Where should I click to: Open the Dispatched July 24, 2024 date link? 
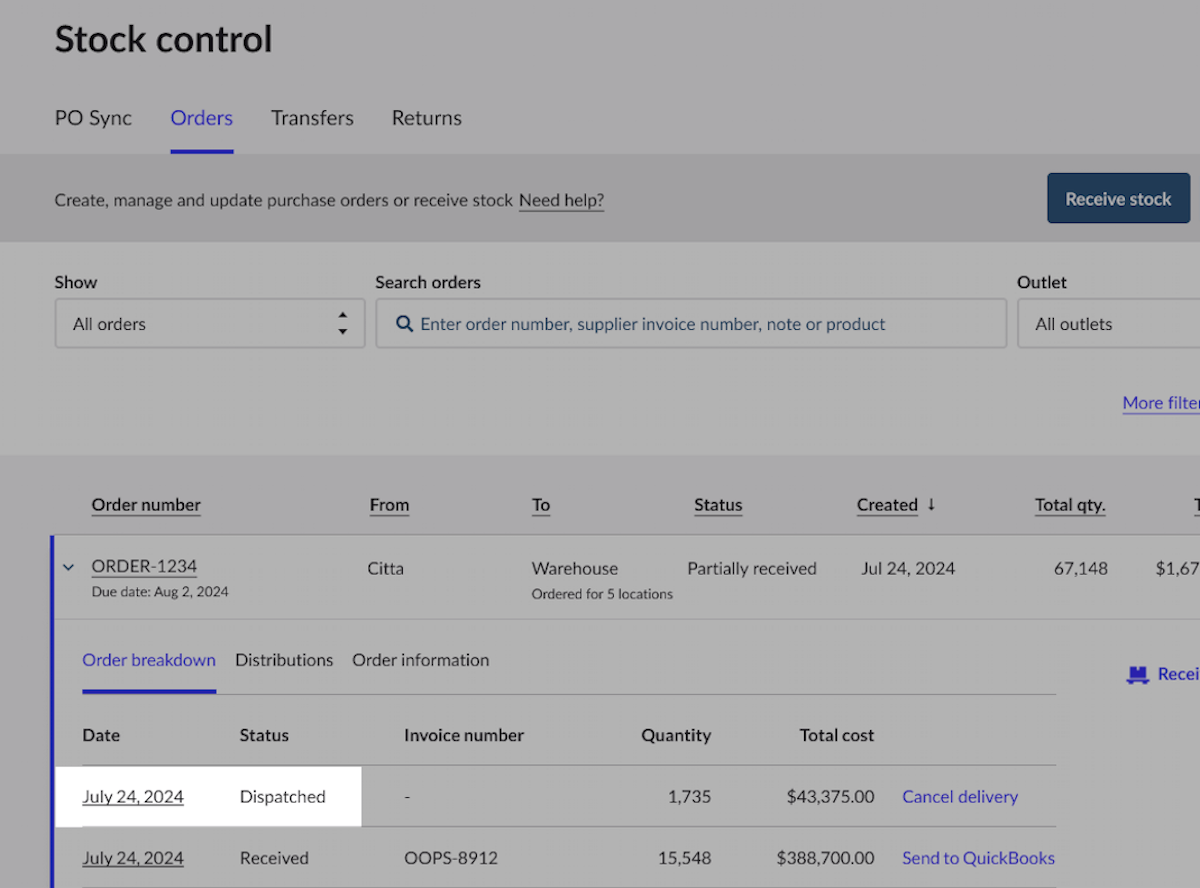(x=133, y=797)
